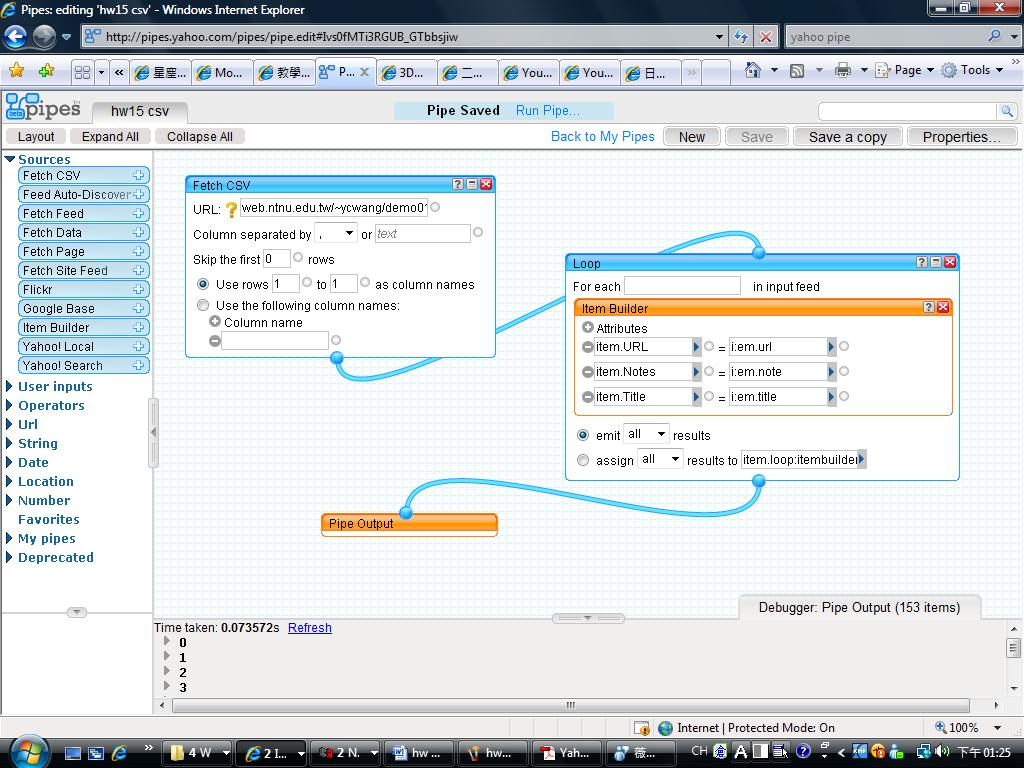This screenshot has width=1024, height=768.
Task: Click the browser zoom level 100%
Action: [x=963, y=728]
